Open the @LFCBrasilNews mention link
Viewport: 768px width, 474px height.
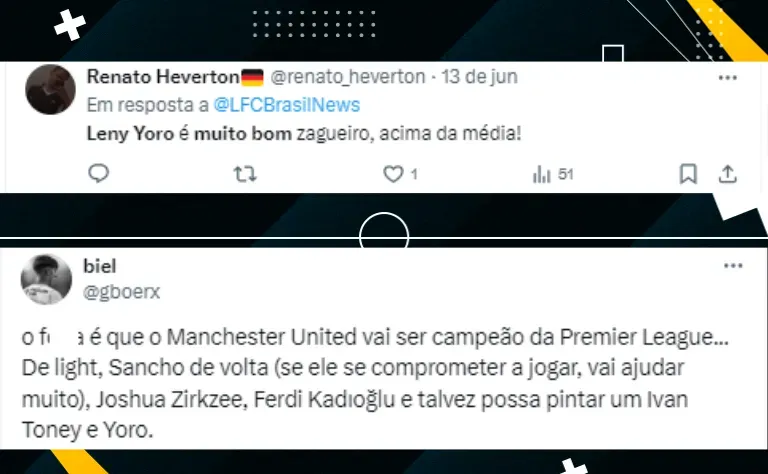click(287, 105)
